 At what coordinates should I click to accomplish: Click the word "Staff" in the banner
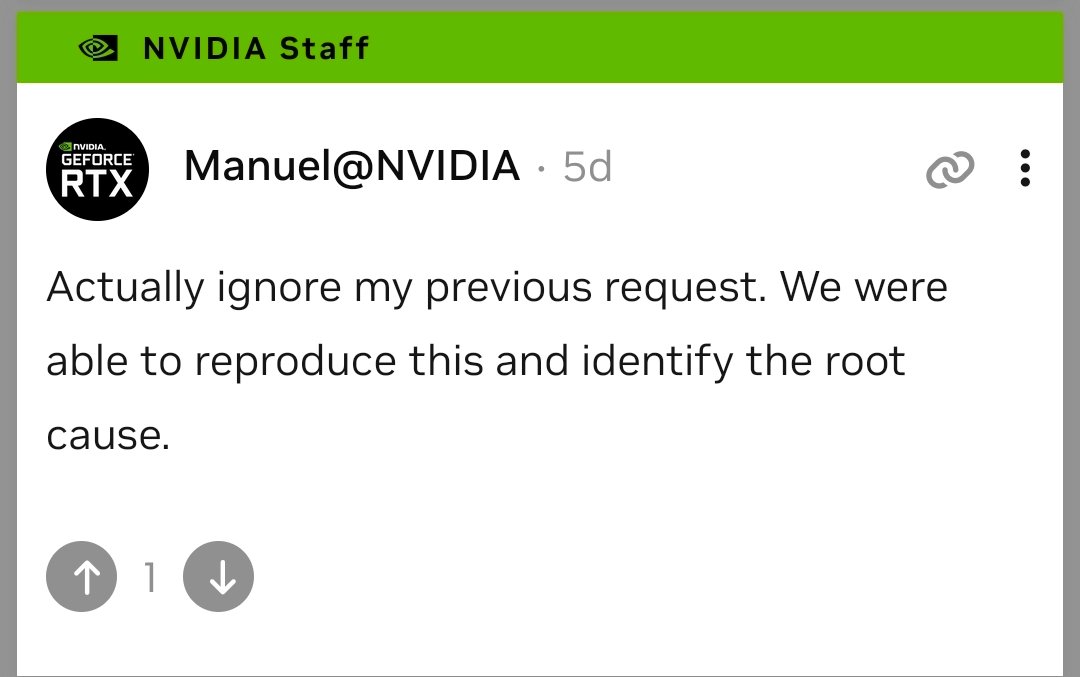tap(324, 48)
